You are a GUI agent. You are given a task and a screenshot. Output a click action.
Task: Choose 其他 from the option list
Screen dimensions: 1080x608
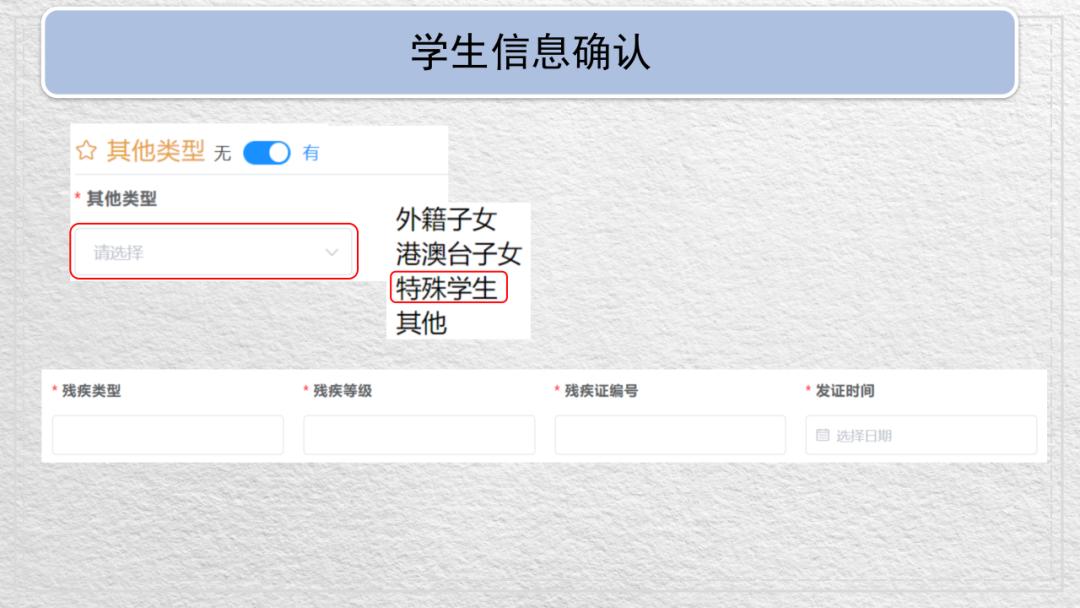(x=421, y=323)
